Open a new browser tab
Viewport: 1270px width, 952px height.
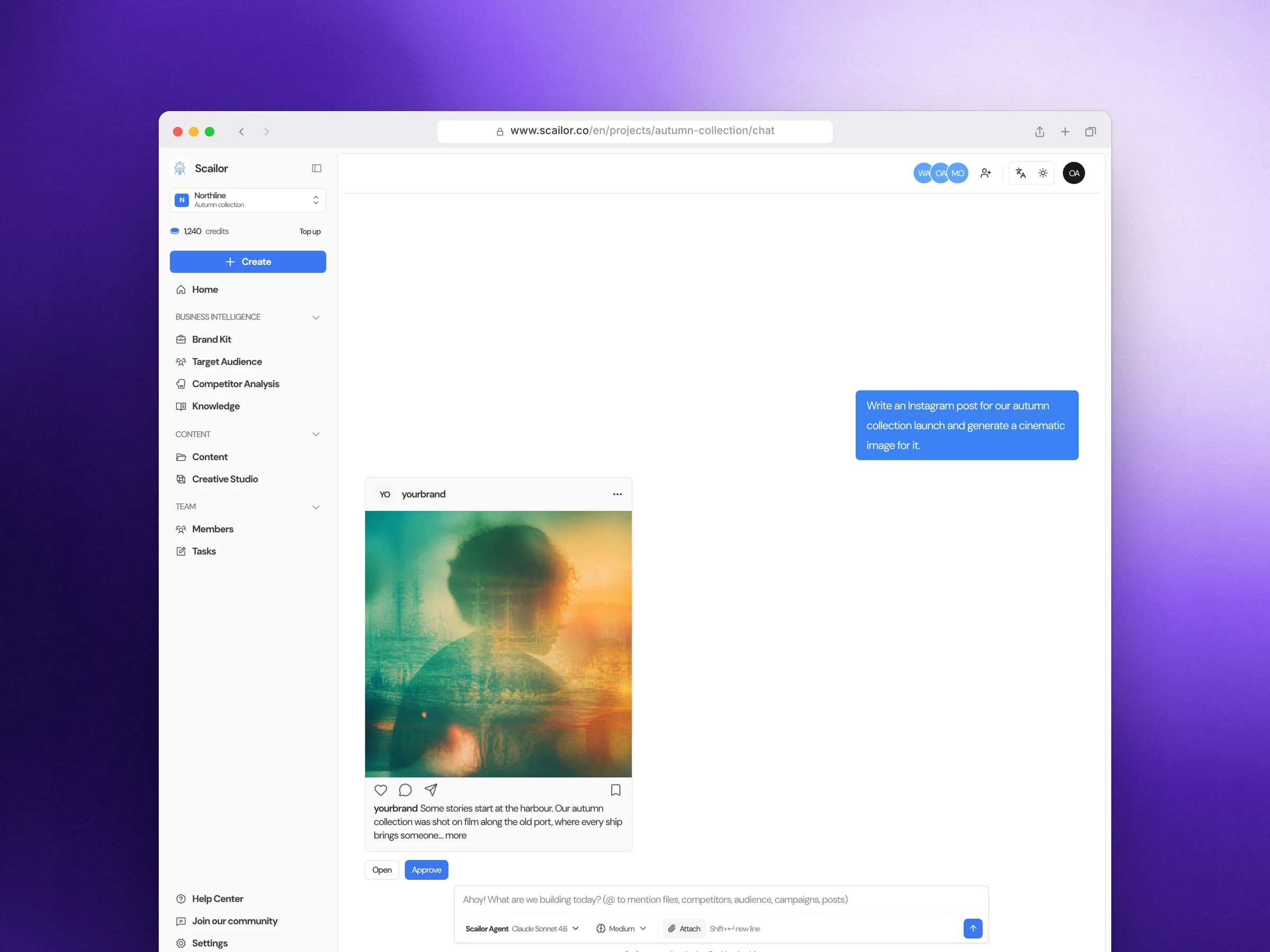[1065, 131]
